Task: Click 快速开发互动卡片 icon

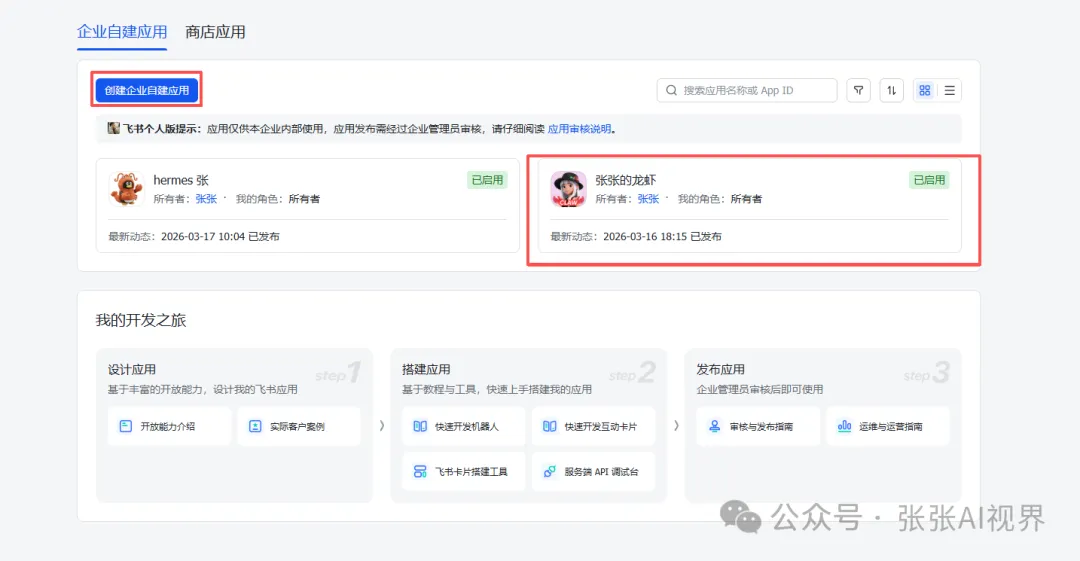Action: (550, 427)
